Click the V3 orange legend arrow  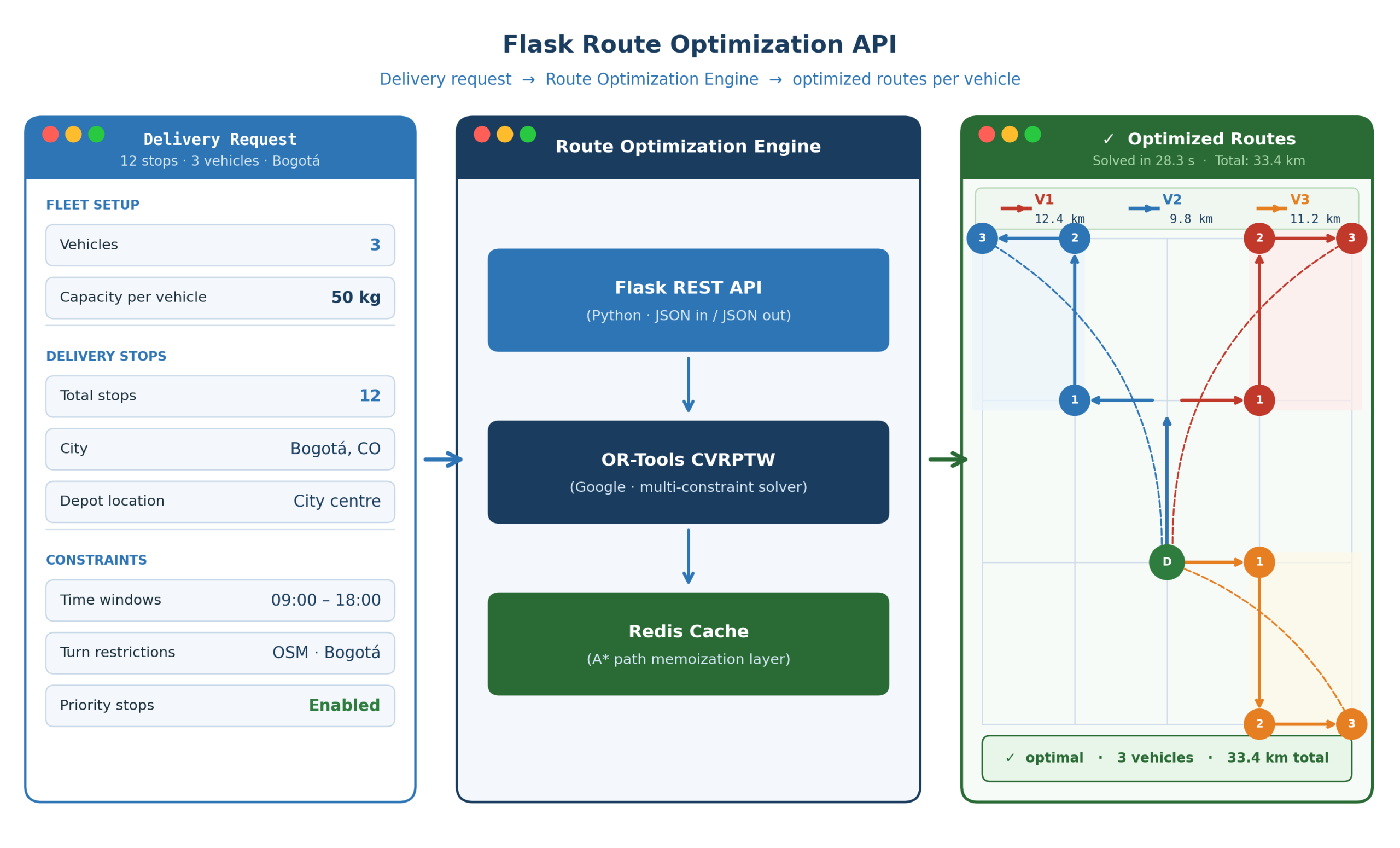pos(1271,208)
